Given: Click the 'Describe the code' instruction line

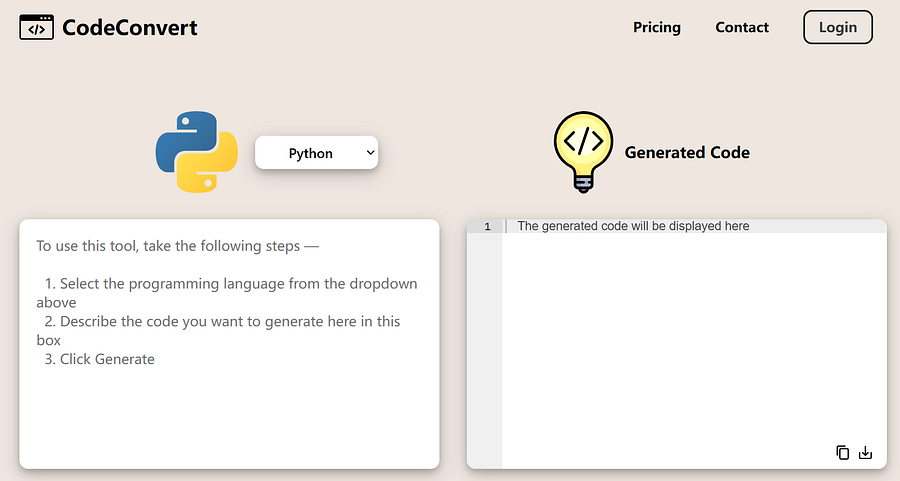Looking at the screenshot, I should tap(218, 331).
